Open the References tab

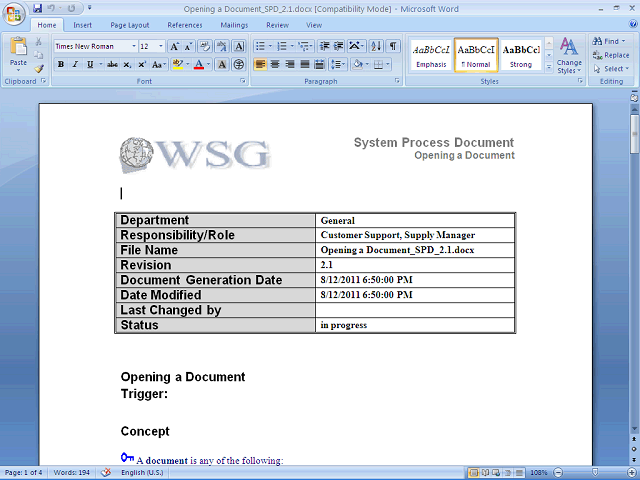point(184,25)
